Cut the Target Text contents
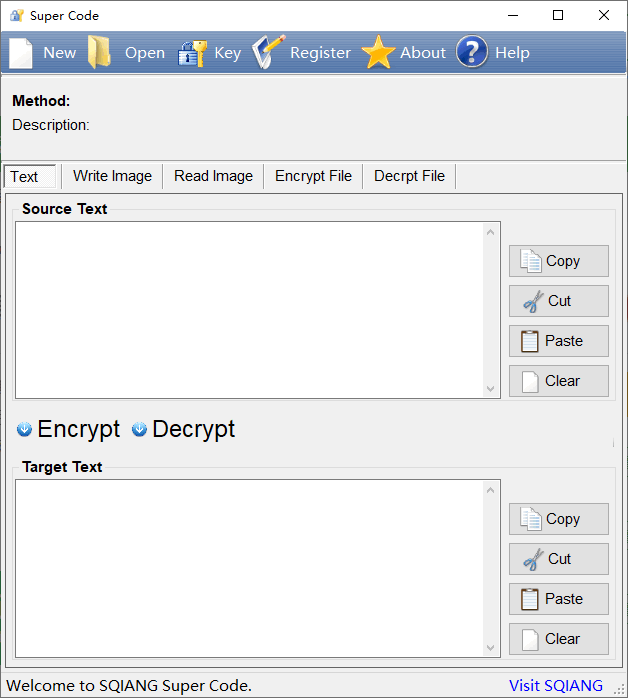628x698 pixels. click(x=559, y=559)
